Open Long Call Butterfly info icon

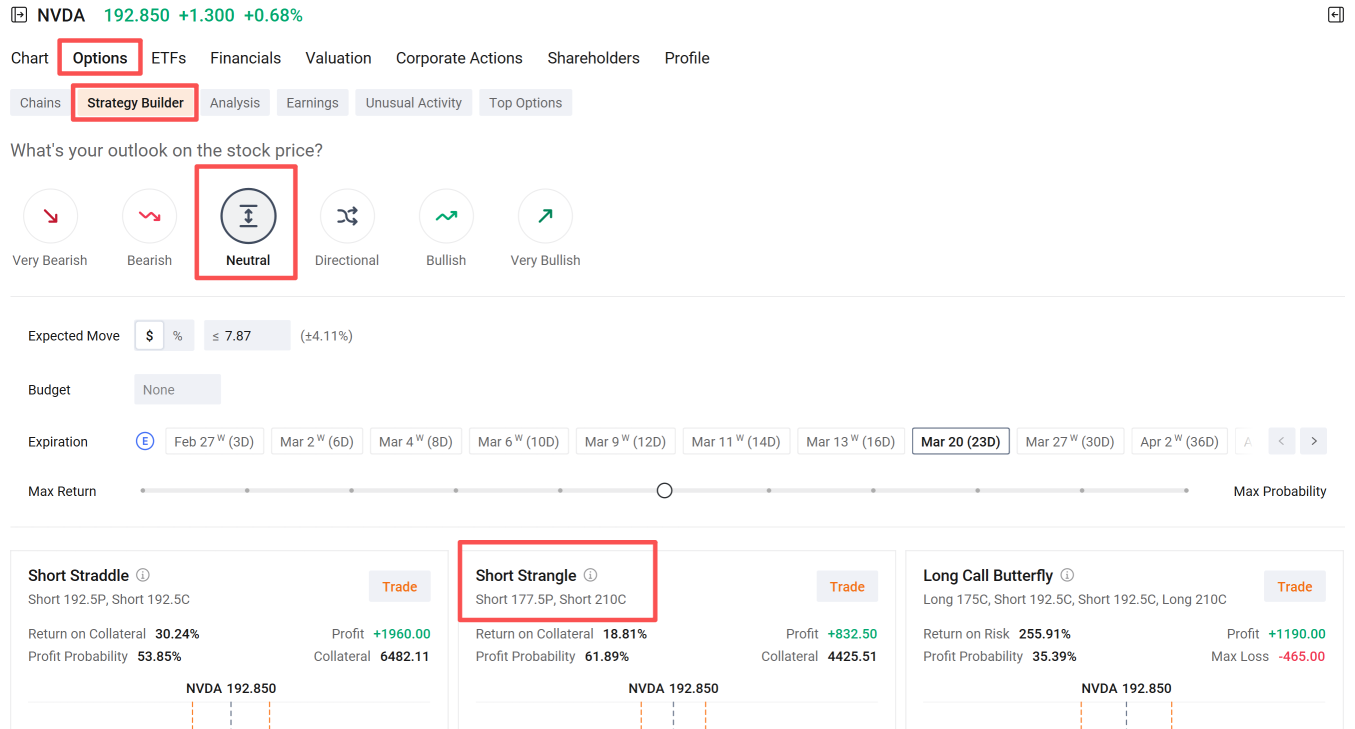pyautogui.click(x=1067, y=575)
